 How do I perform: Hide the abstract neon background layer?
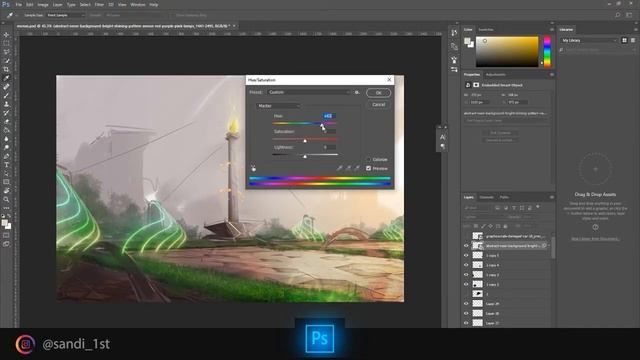point(466,246)
